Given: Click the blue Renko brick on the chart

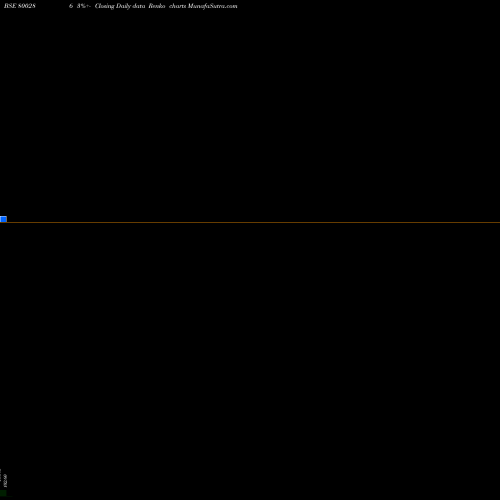Looking at the screenshot, I should (3, 219).
